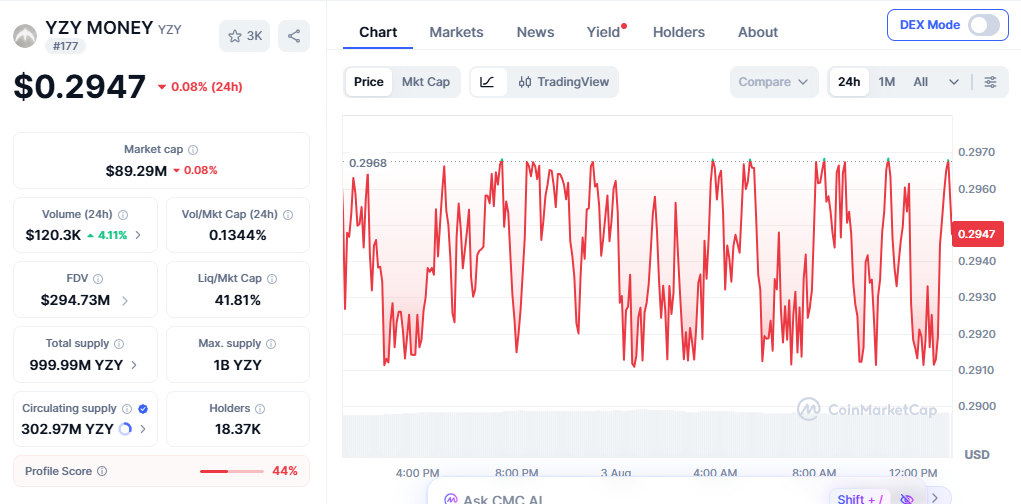The height and width of the screenshot is (504, 1021).
Task: Open Circulating supply info icon
Action: point(127,409)
